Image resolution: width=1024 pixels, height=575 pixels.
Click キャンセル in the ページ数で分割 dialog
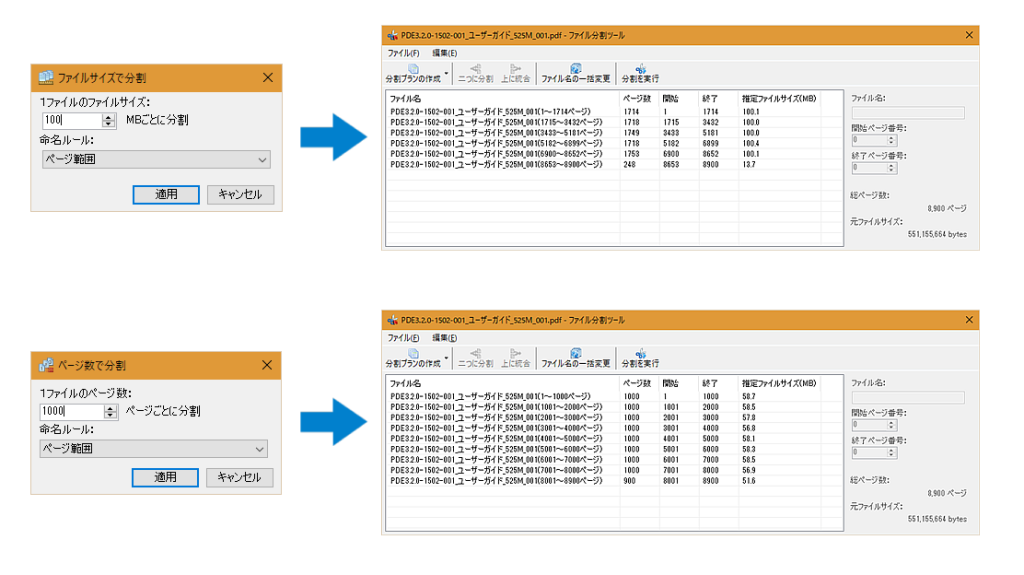point(240,478)
